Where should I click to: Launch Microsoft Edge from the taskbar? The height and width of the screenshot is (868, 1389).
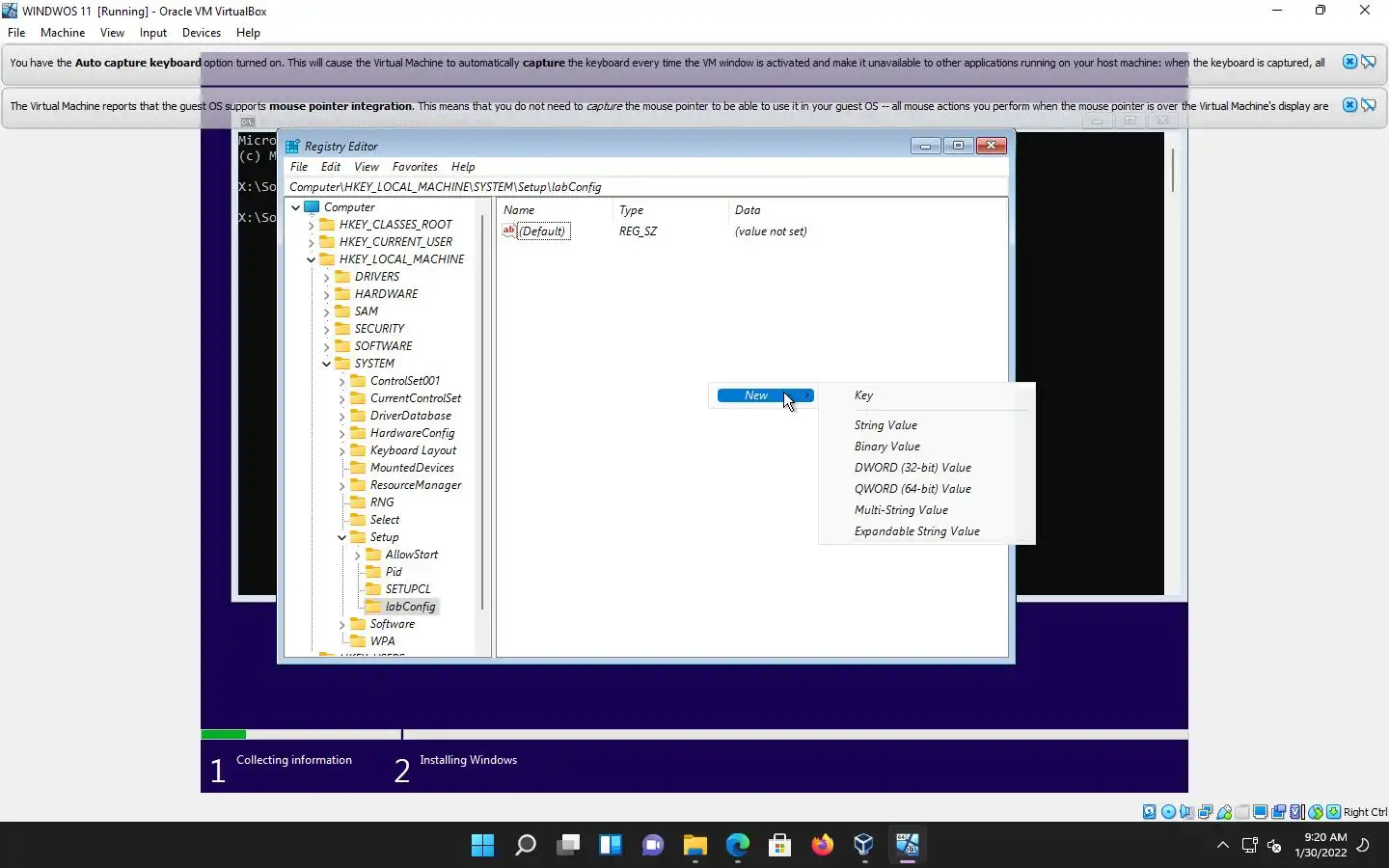tap(738, 846)
